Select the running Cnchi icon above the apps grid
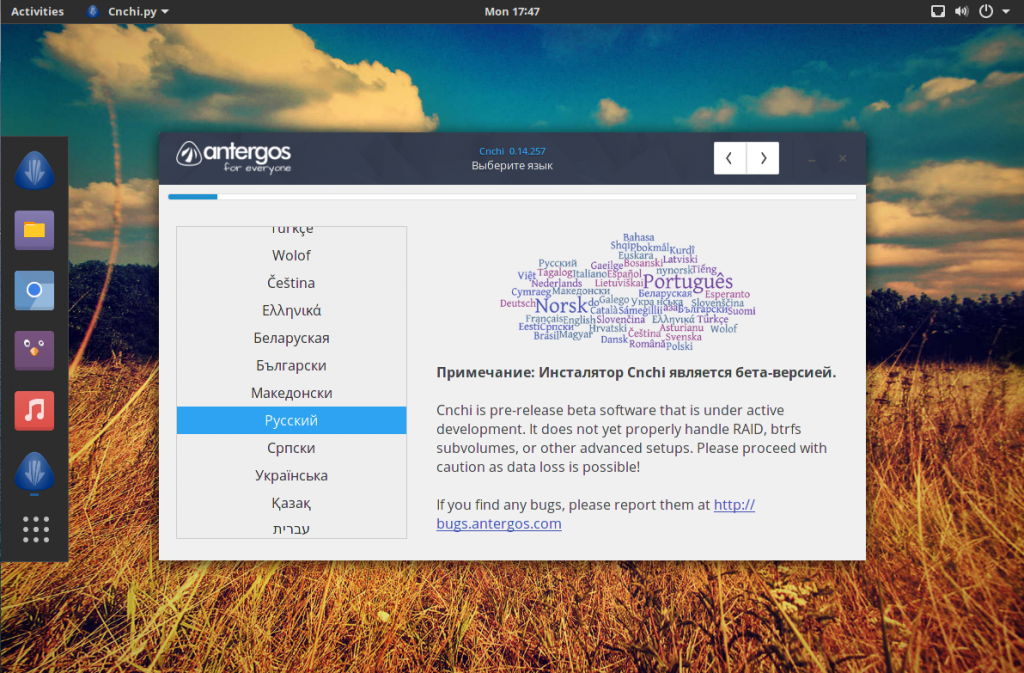The height and width of the screenshot is (673, 1024). pyautogui.click(x=34, y=471)
